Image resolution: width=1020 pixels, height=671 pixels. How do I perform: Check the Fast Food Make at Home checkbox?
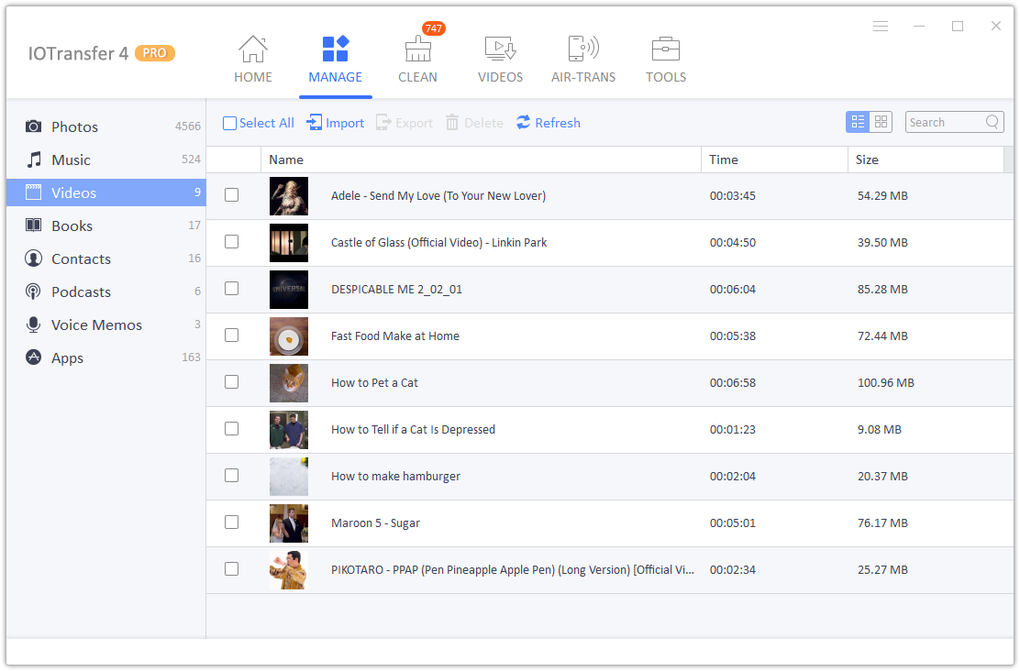(232, 336)
